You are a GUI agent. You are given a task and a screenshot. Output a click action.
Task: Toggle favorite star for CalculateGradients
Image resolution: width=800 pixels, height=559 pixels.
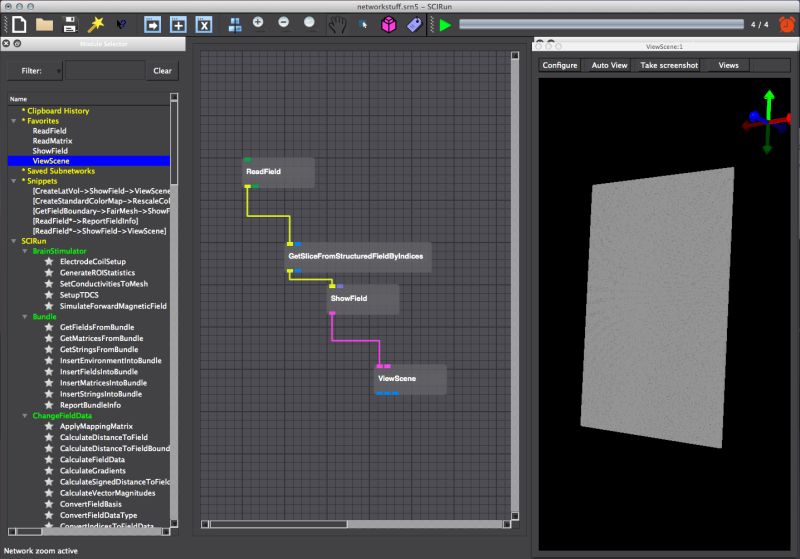(49, 471)
